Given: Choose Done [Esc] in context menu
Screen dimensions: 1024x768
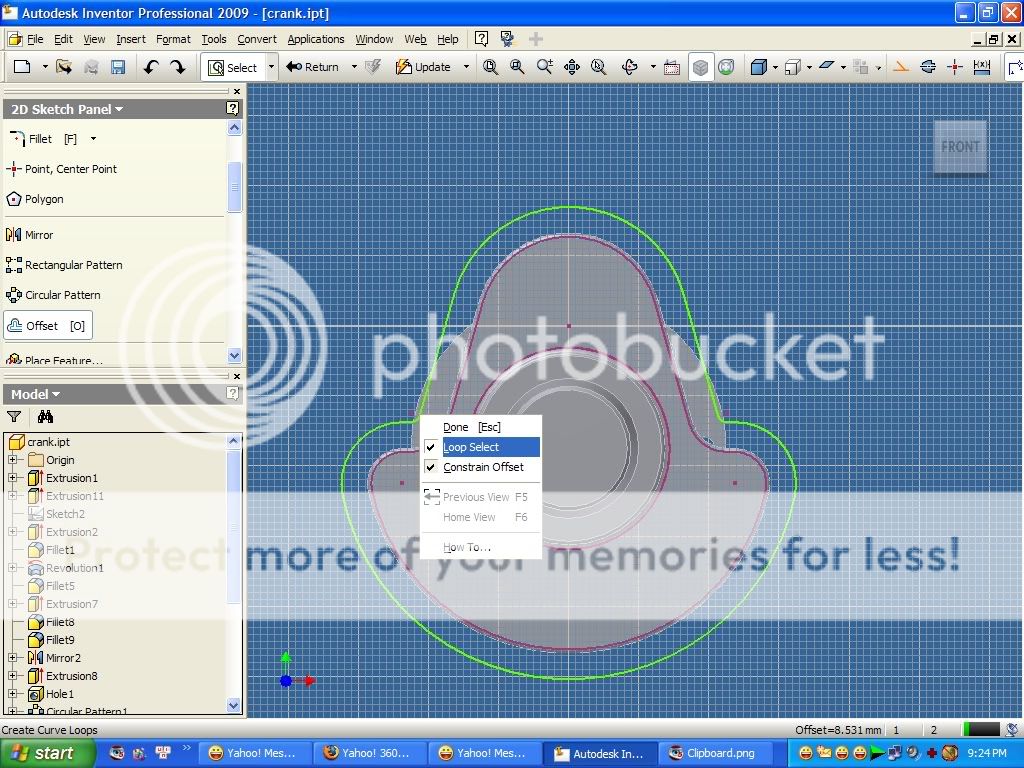Looking at the screenshot, I should point(471,427).
